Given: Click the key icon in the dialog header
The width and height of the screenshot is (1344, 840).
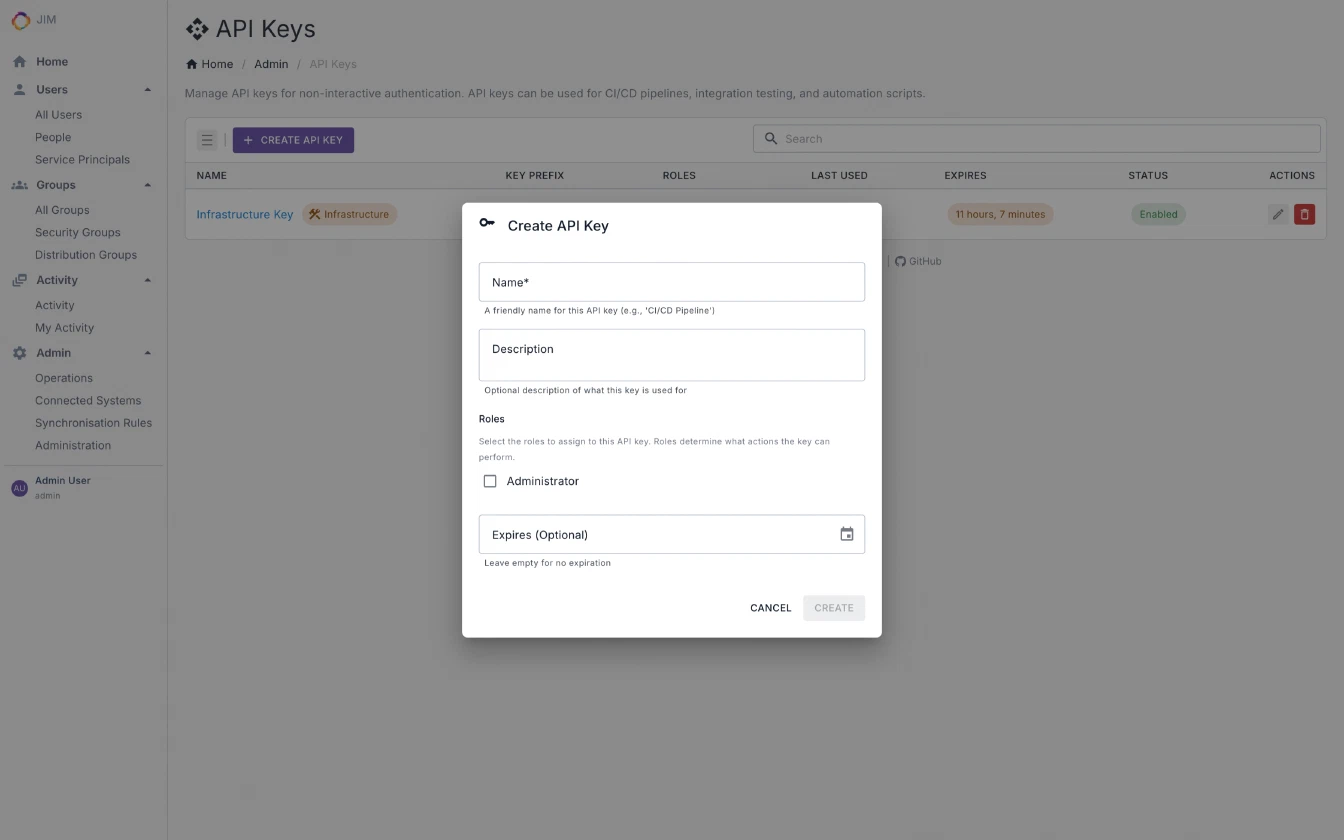Looking at the screenshot, I should (x=487, y=223).
